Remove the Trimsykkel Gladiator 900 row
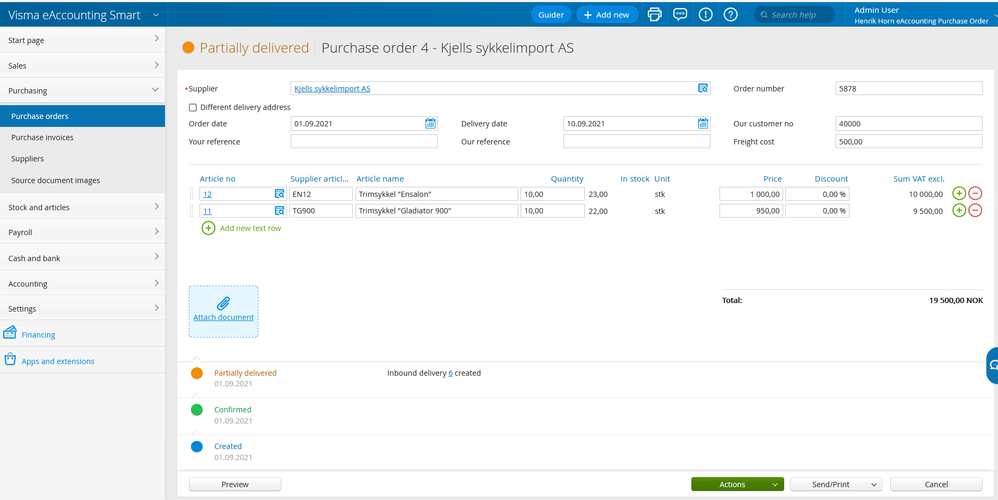The height and width of the screenshot is (500, 998). 975,211
